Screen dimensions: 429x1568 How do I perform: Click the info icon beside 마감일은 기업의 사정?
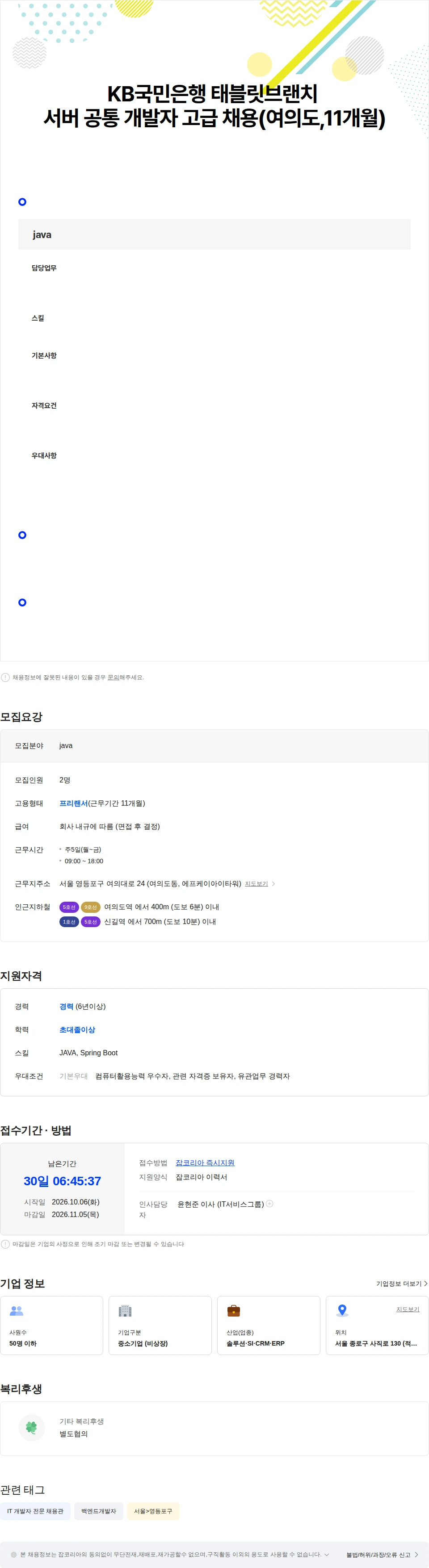5,1244
